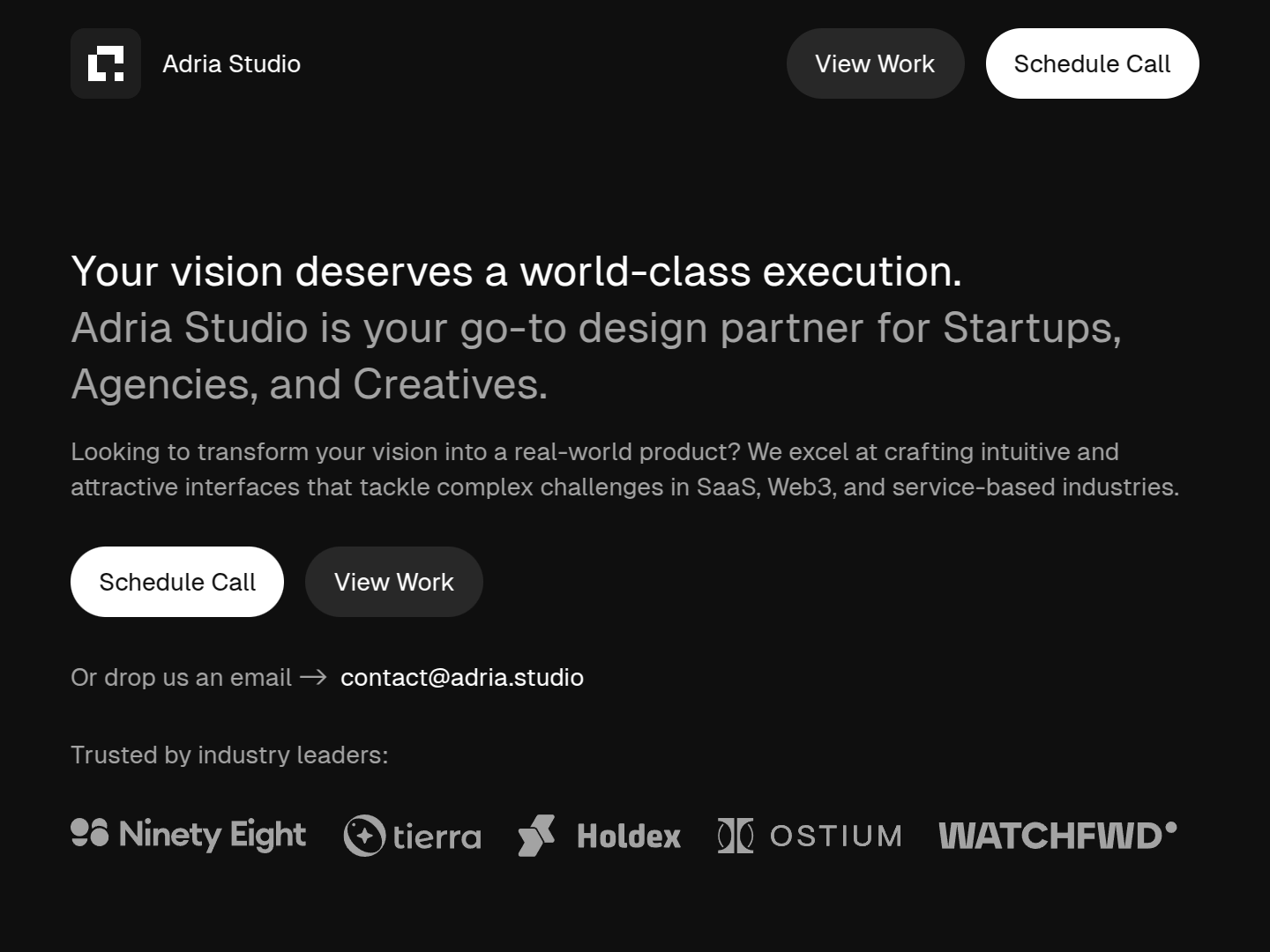Click the white Schedule Call button under the hero text
The width and height of the screenshot is (1270, 952).
177,582
